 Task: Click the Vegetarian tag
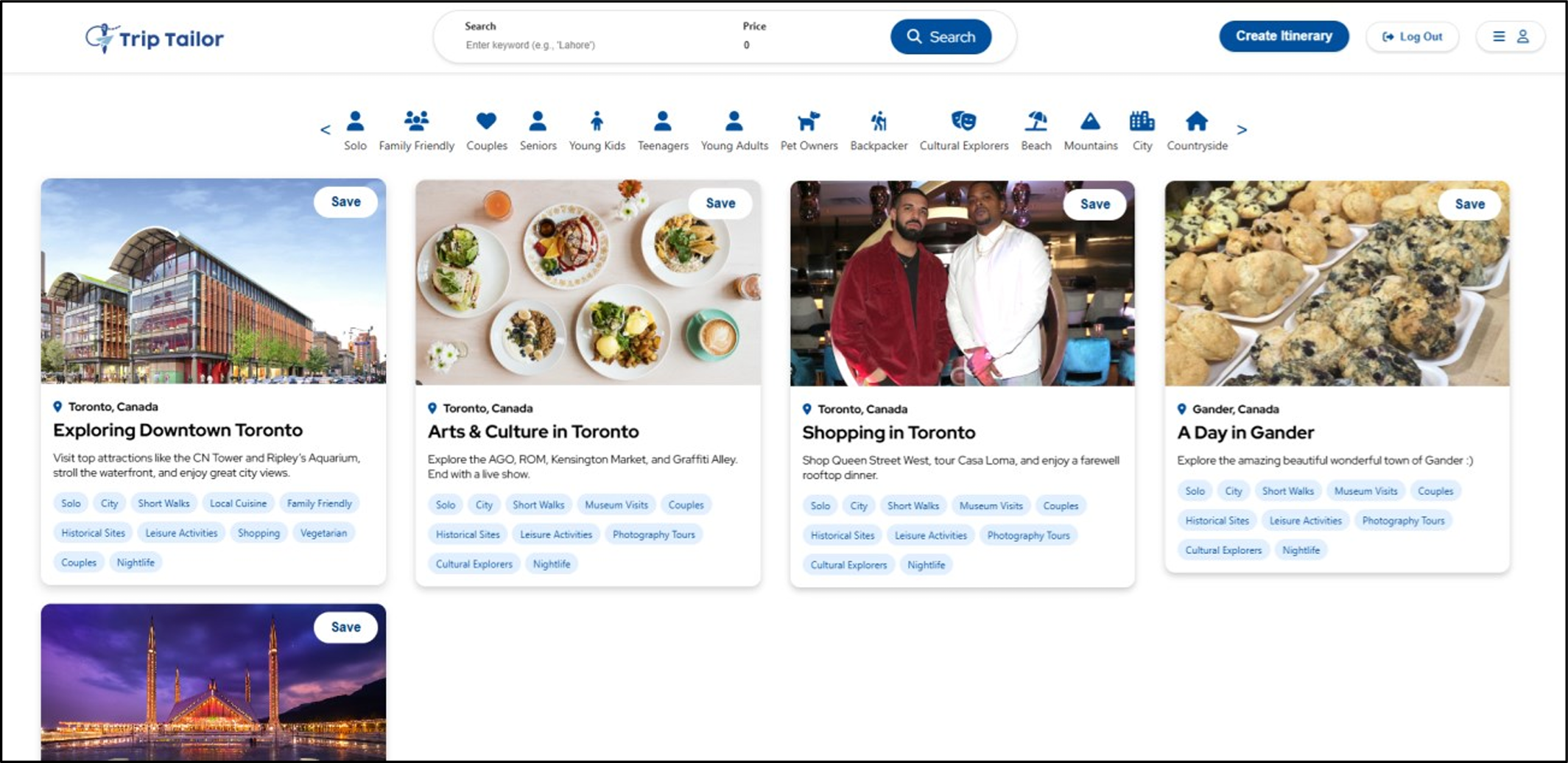[x=323, y=533]
